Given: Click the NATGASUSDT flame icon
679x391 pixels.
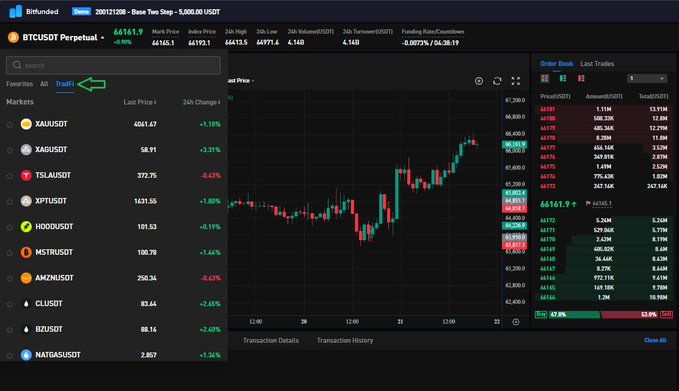Looking at the screenshot, I should click(26, 355).
